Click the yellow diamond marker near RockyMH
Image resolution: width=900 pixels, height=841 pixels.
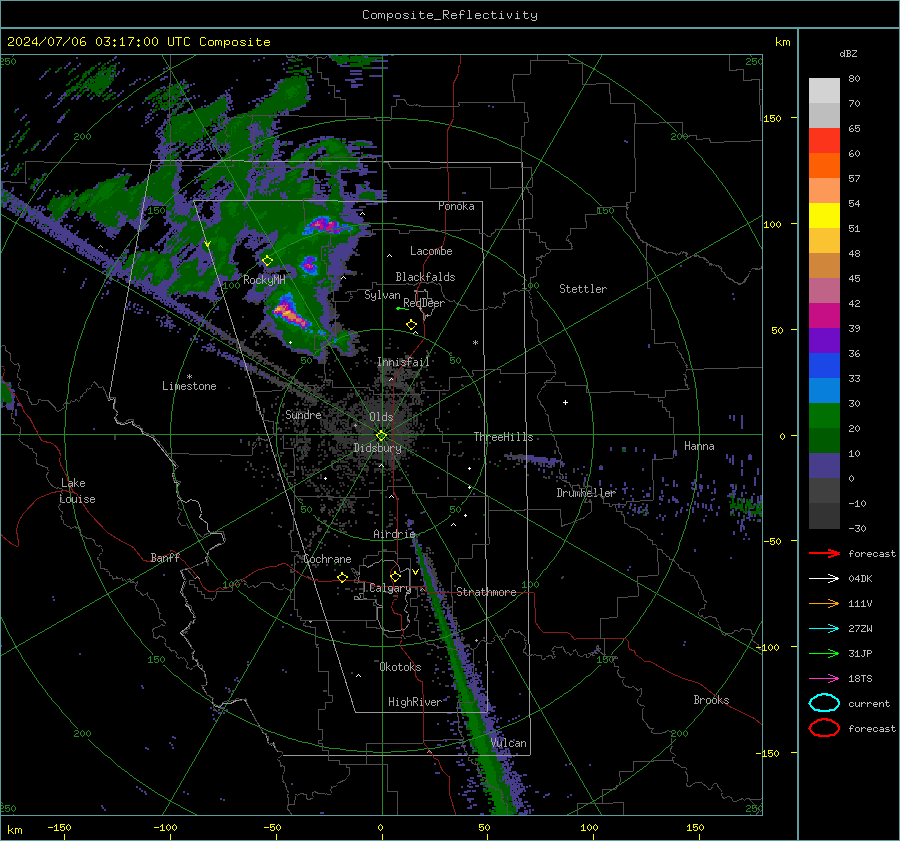click(x=267, y=261)
